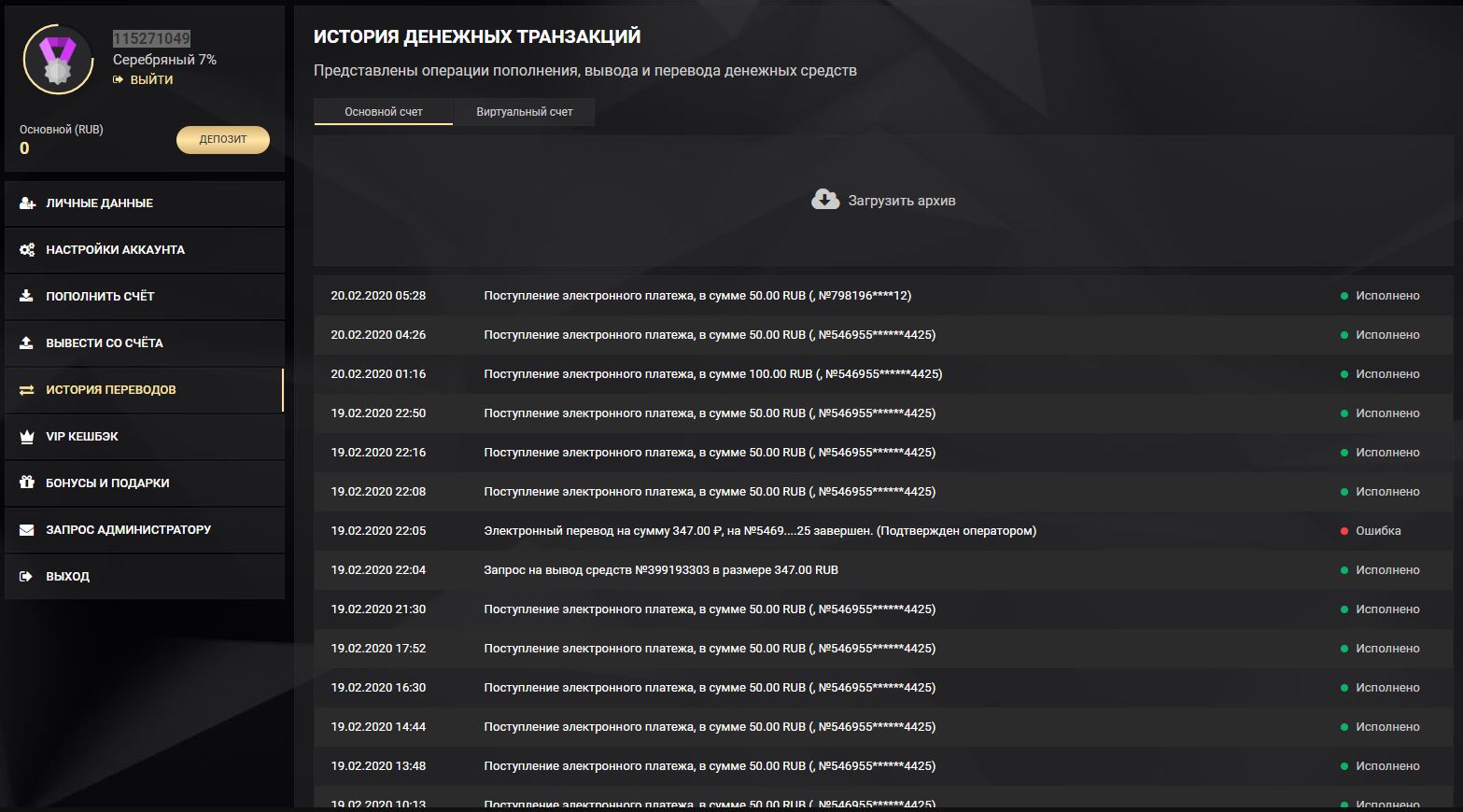The height and width of the screenshot is (812, 1463).
Task: Click the crown icon for VIP КЕШБЭК
Action: coord(27,436)
